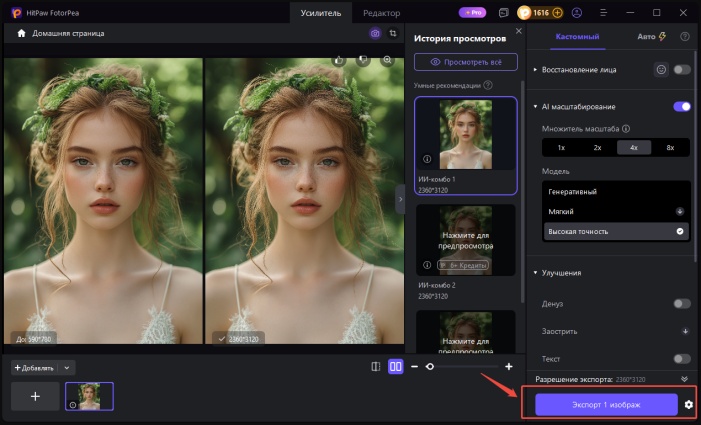Give a thumbs up on the result

point(339,60)
